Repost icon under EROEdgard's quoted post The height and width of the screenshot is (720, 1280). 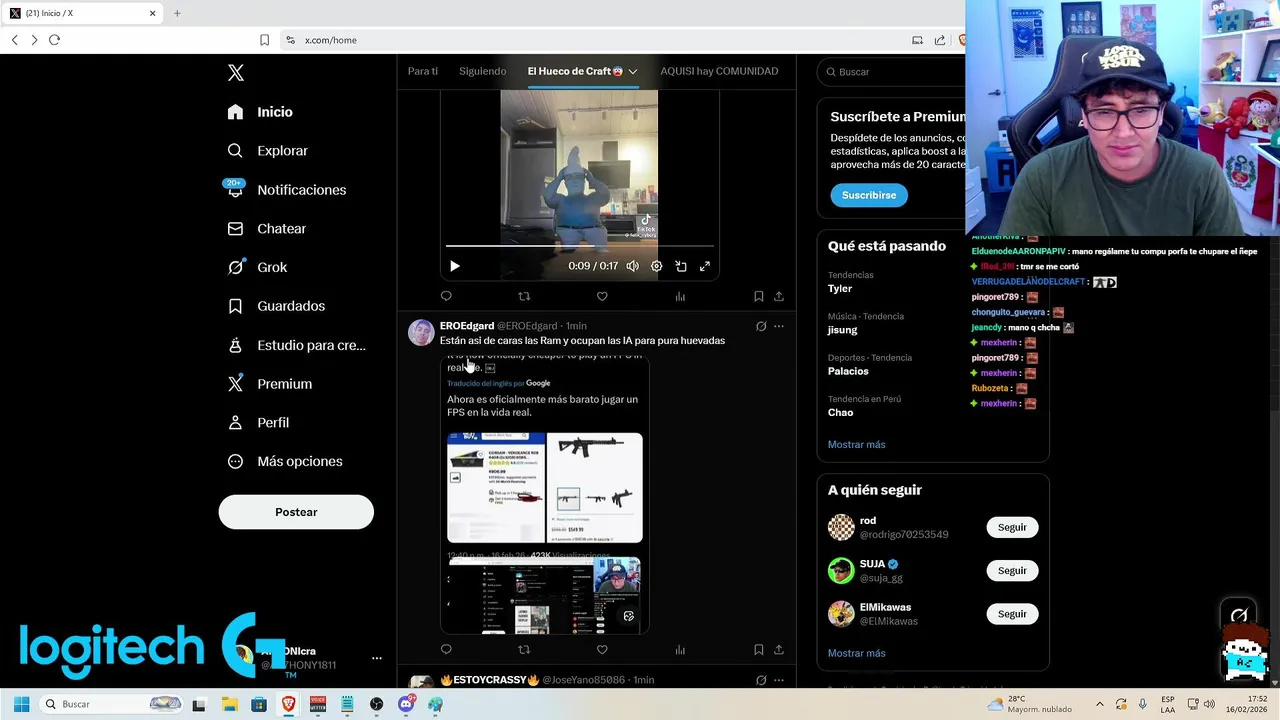524,650
